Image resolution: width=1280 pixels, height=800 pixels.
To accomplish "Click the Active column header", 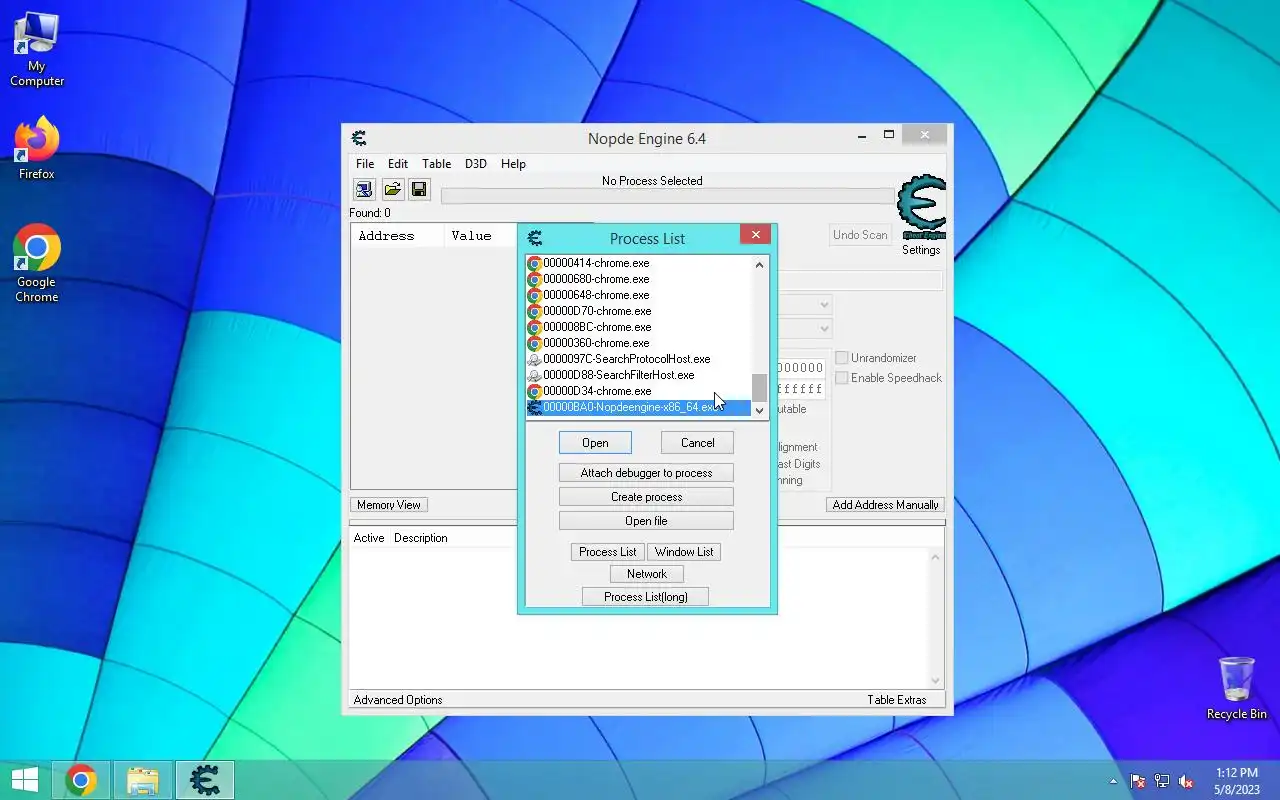I will pos(369,538).
